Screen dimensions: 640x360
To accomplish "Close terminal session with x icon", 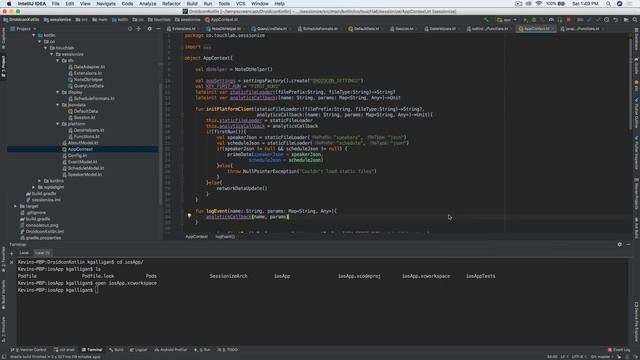I will (x=11, y=262).
